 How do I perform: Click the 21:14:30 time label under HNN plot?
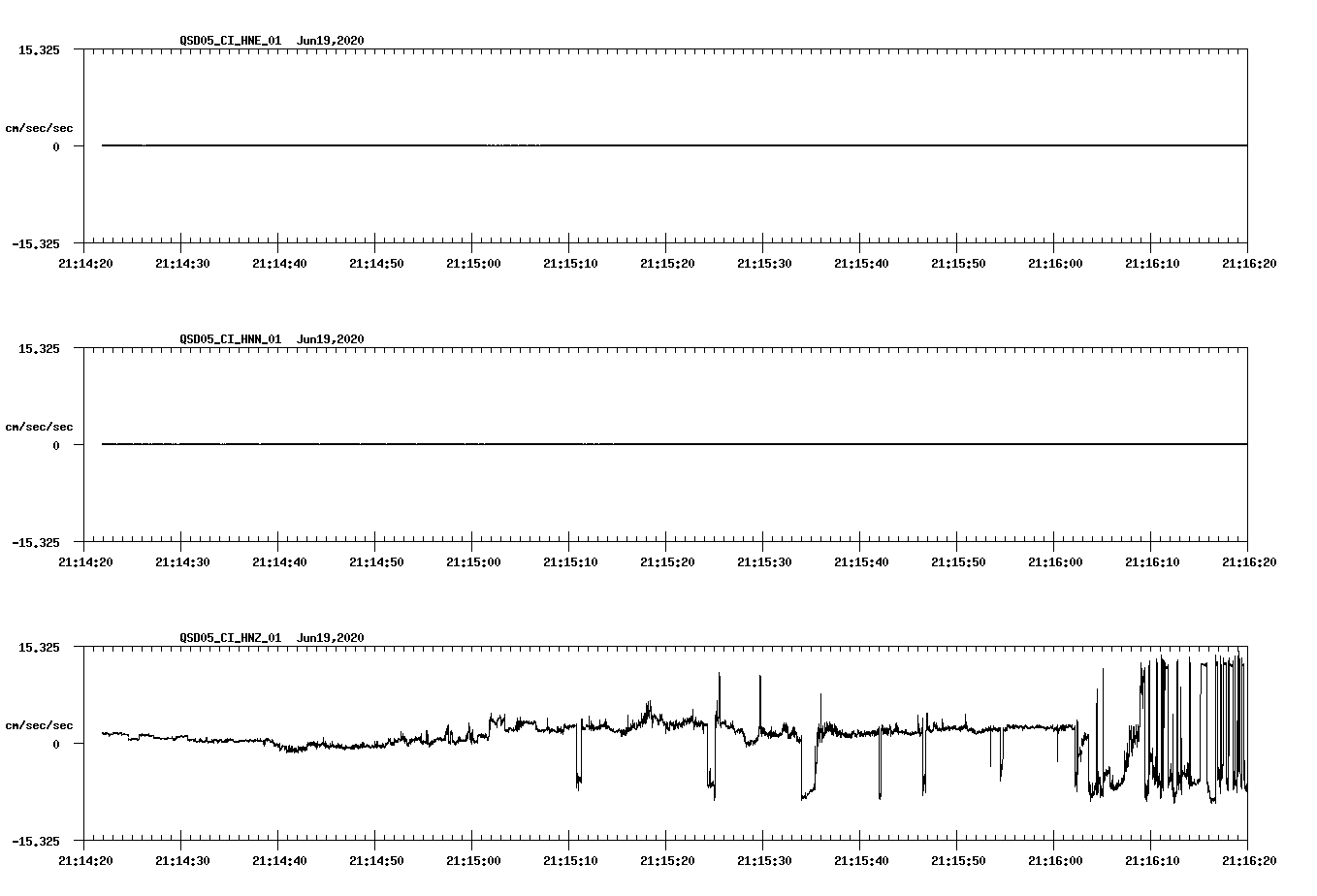[182, 561]
